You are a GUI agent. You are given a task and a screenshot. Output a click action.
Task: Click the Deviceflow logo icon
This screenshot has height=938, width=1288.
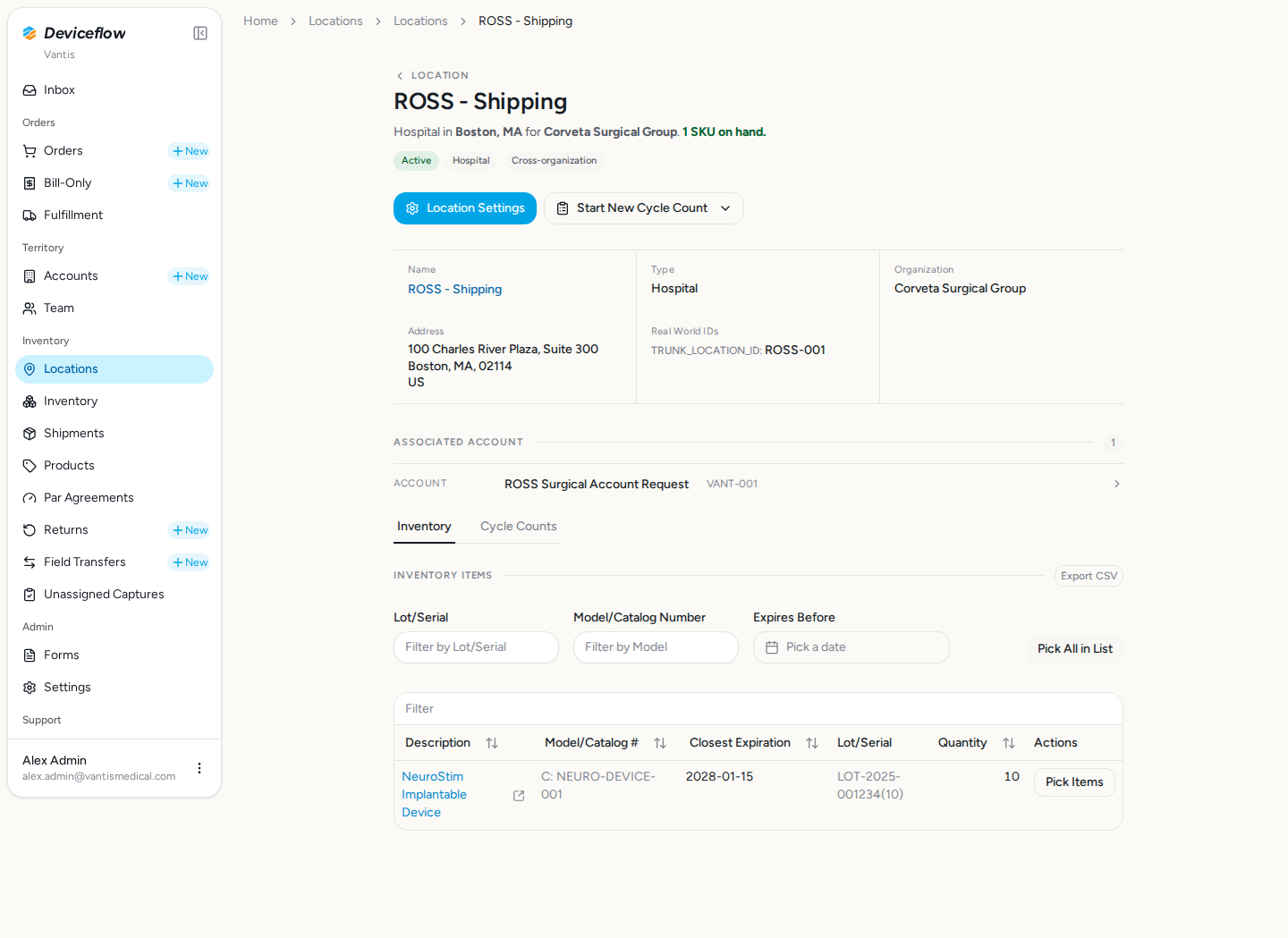[30, 33]
